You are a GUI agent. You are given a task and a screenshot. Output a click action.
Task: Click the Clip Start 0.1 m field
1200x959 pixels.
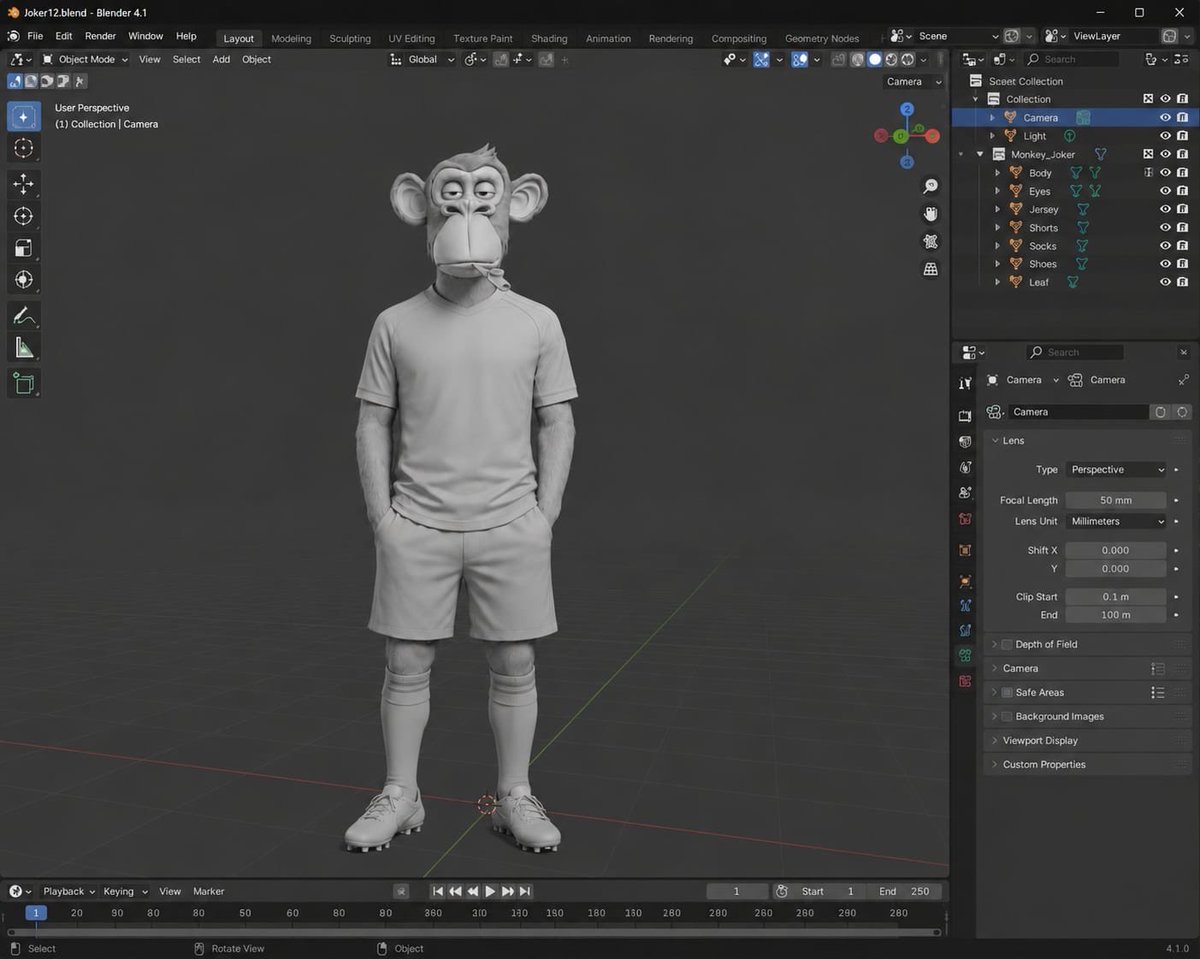[x=1116, y=596]
